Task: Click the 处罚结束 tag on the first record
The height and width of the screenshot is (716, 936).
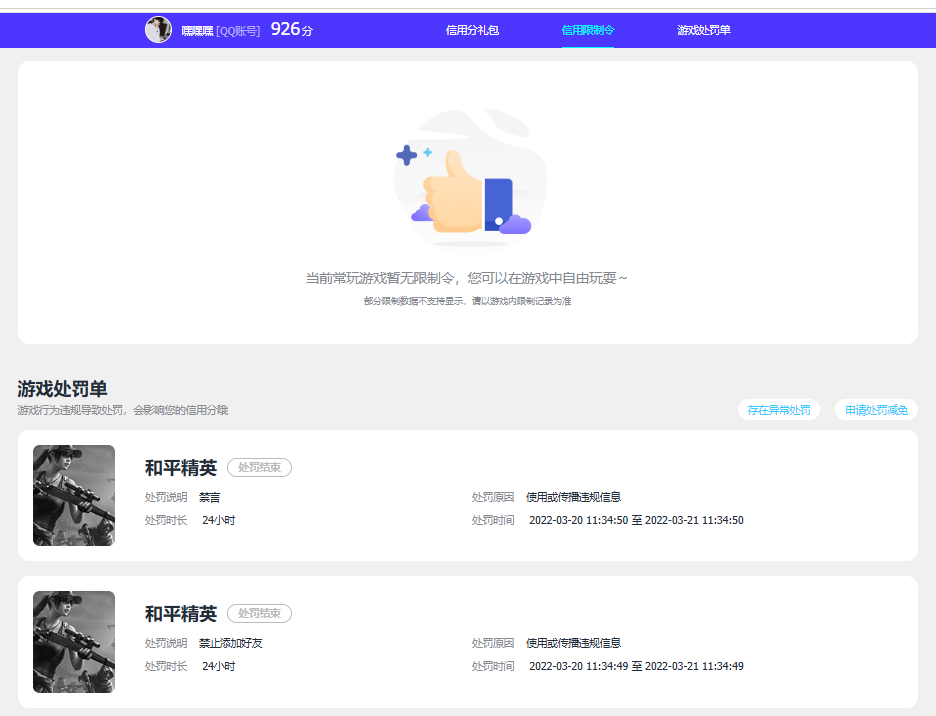Action: click(x=258, y=467)
